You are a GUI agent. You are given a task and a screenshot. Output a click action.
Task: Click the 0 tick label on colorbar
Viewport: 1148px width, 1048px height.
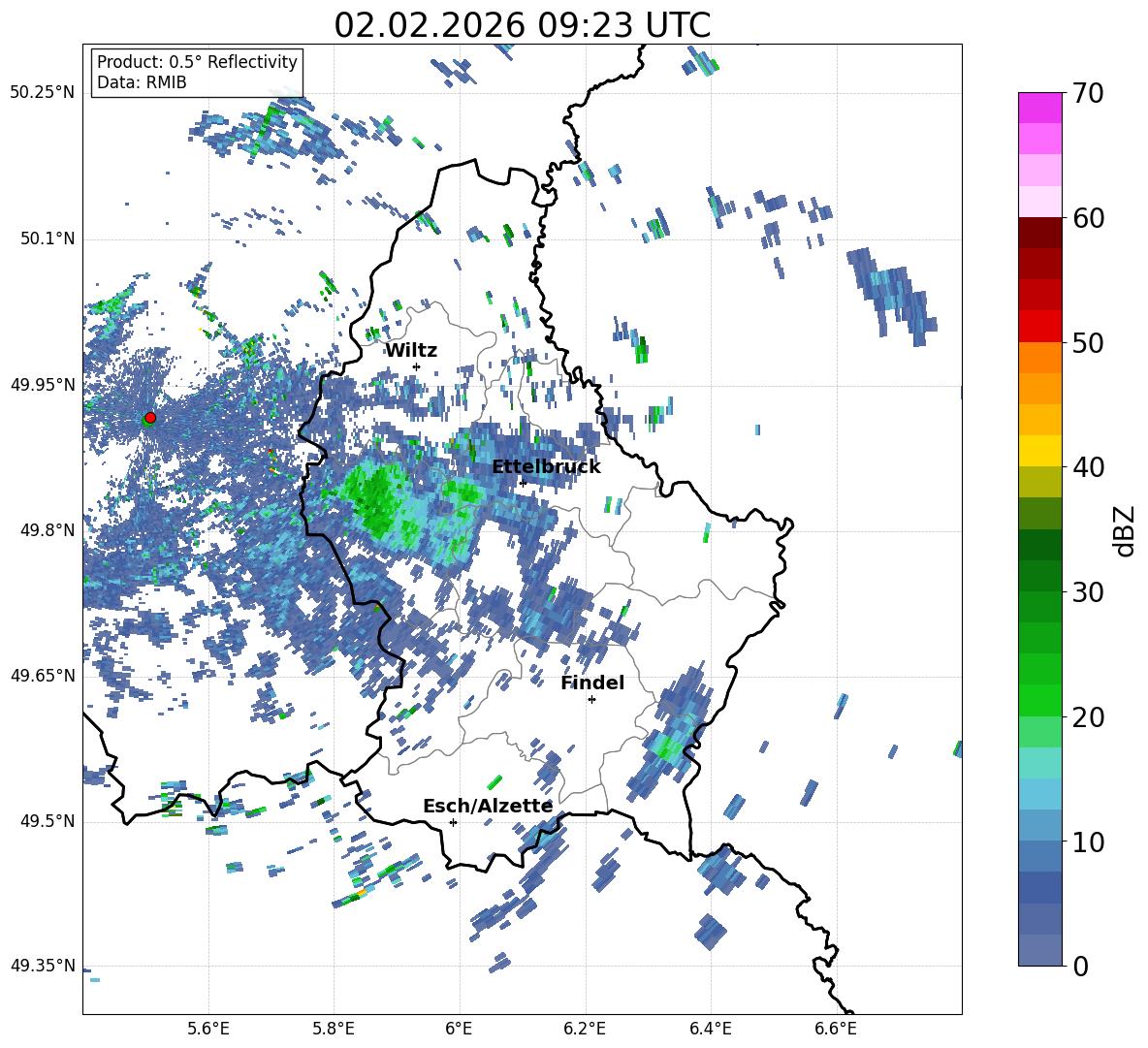[1080, 967]
